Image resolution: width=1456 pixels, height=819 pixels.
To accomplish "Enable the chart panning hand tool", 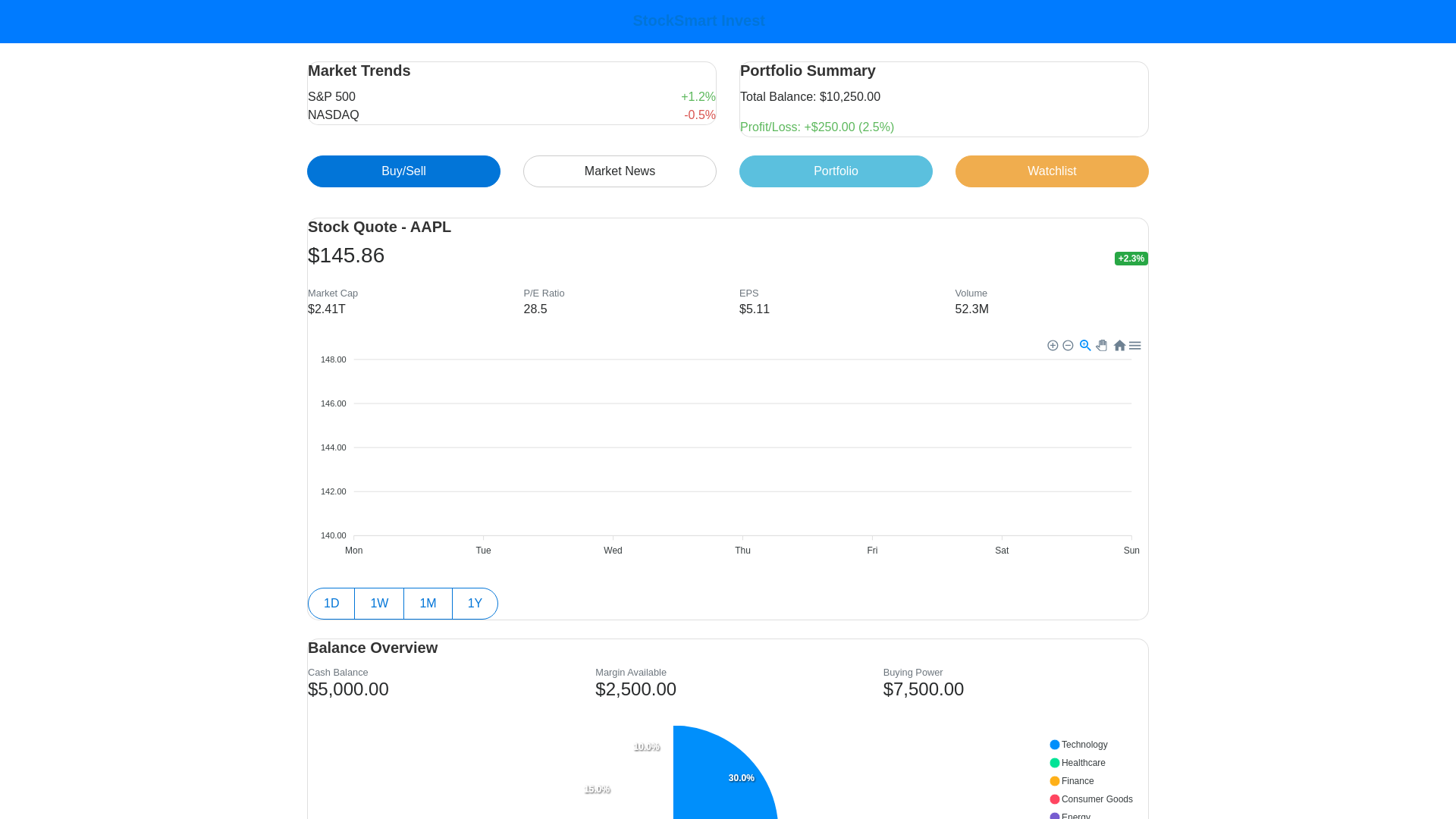I will (x=1102, y=346).
